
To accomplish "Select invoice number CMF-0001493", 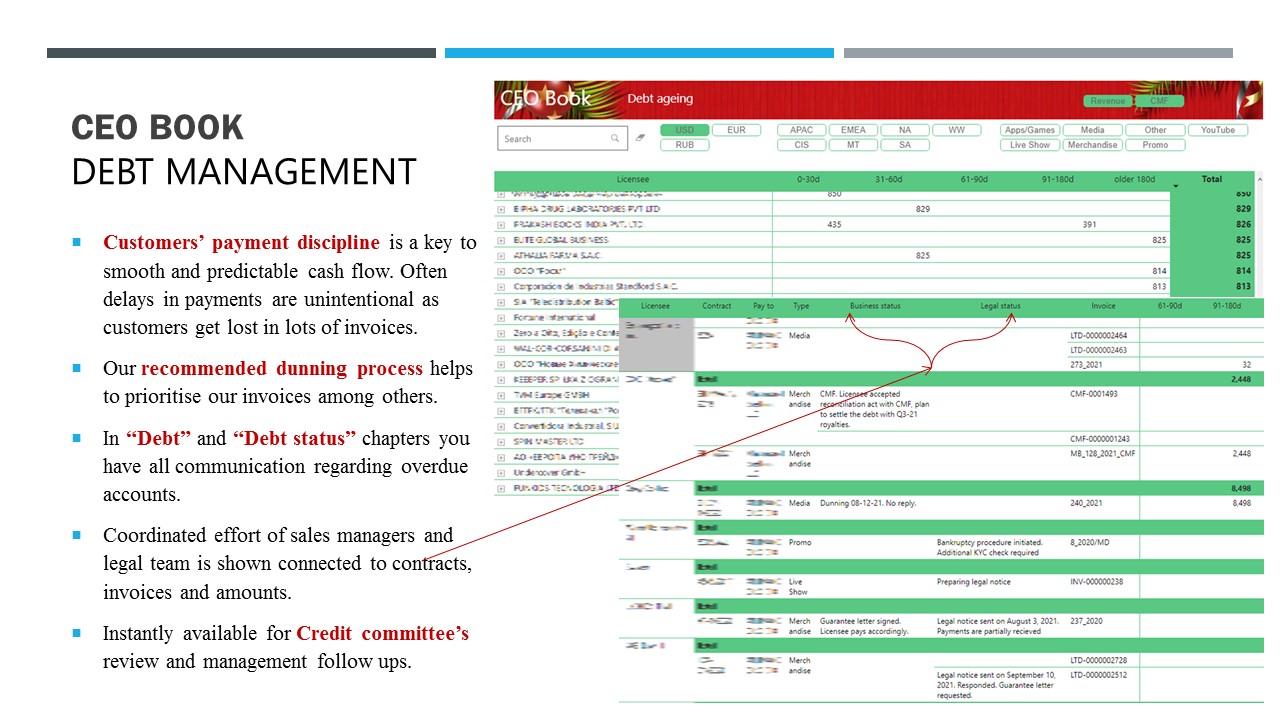I will tap(1094, 394).
